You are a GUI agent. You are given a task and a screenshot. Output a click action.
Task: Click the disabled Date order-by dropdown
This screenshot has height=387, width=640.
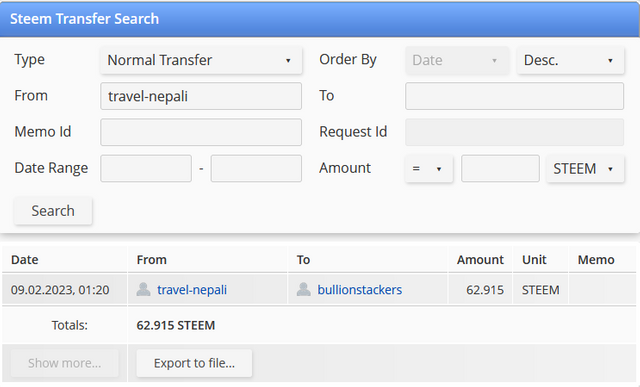pyautogui.click(x=457, y=60)
